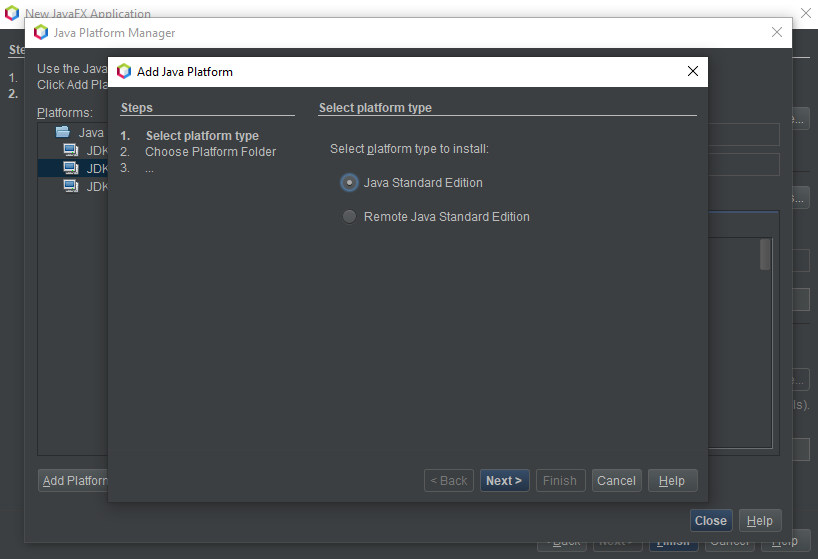Click 'Choose Platform Folder' step text
Image resolution: width=818 pixels, height=559 pixels.
pyautogui.click(x=210, y=152)
